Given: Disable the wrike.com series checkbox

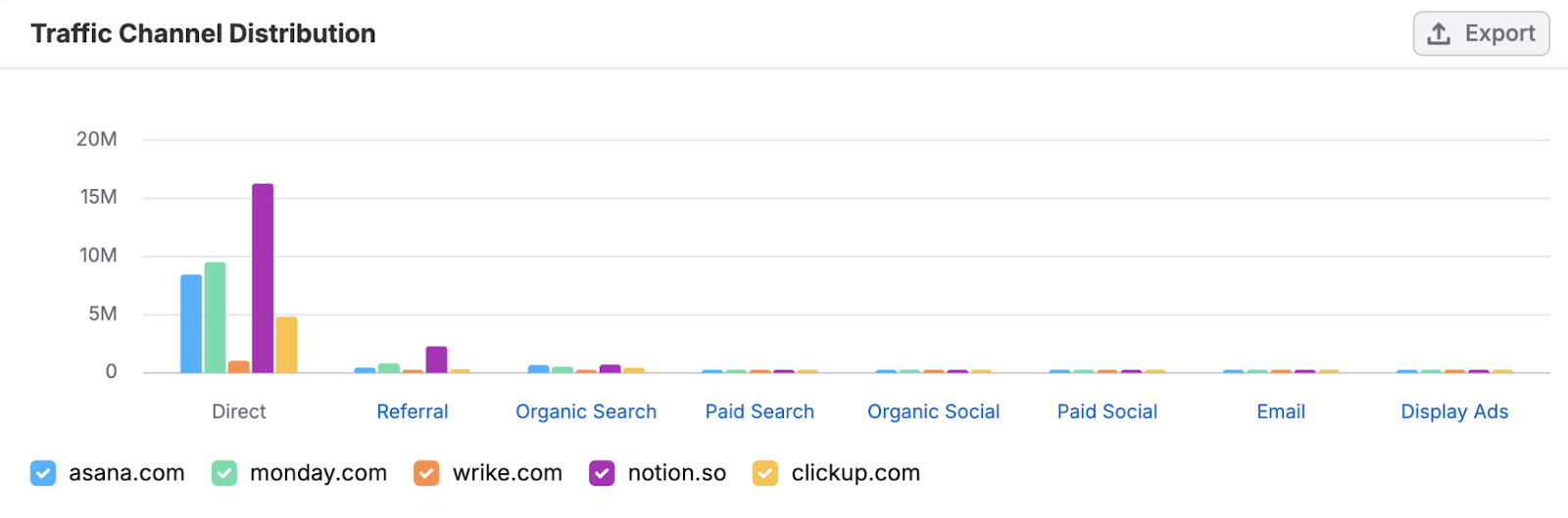Looking at the screenshot, I should tap(426, 474).
